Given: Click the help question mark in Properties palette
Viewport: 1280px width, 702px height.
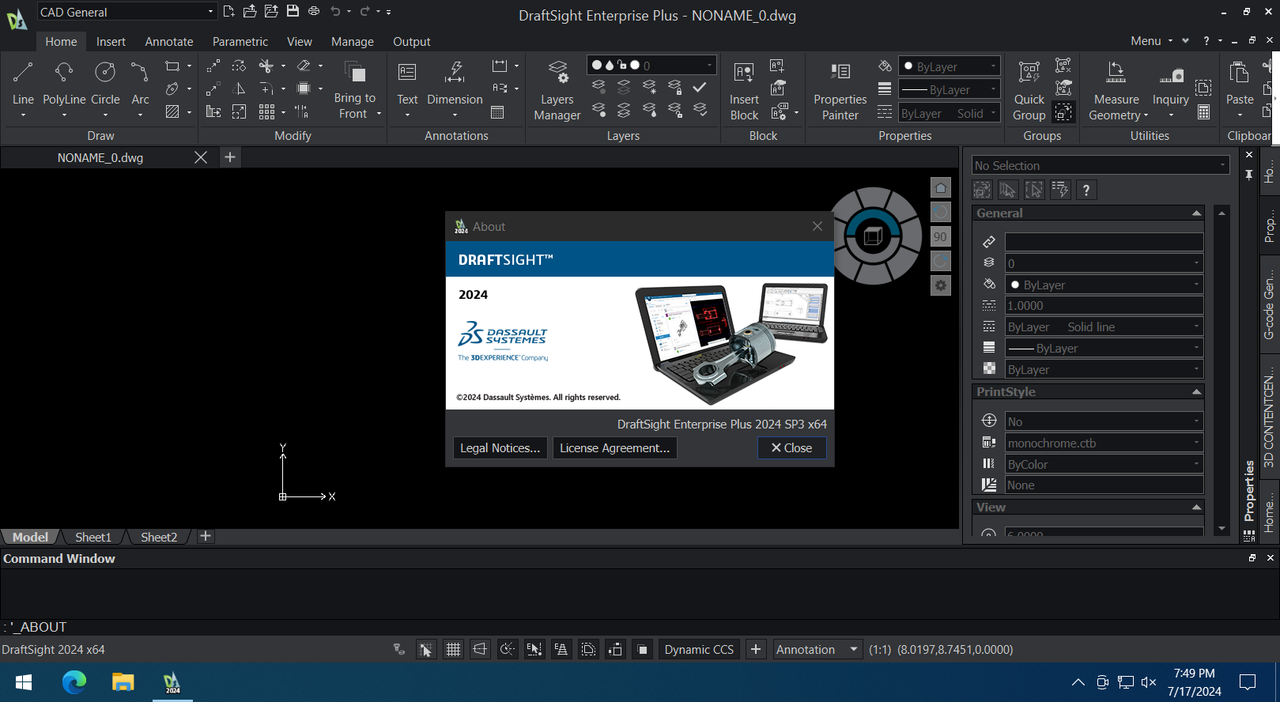Looking at the screenshot, I should coord(1087,190).
